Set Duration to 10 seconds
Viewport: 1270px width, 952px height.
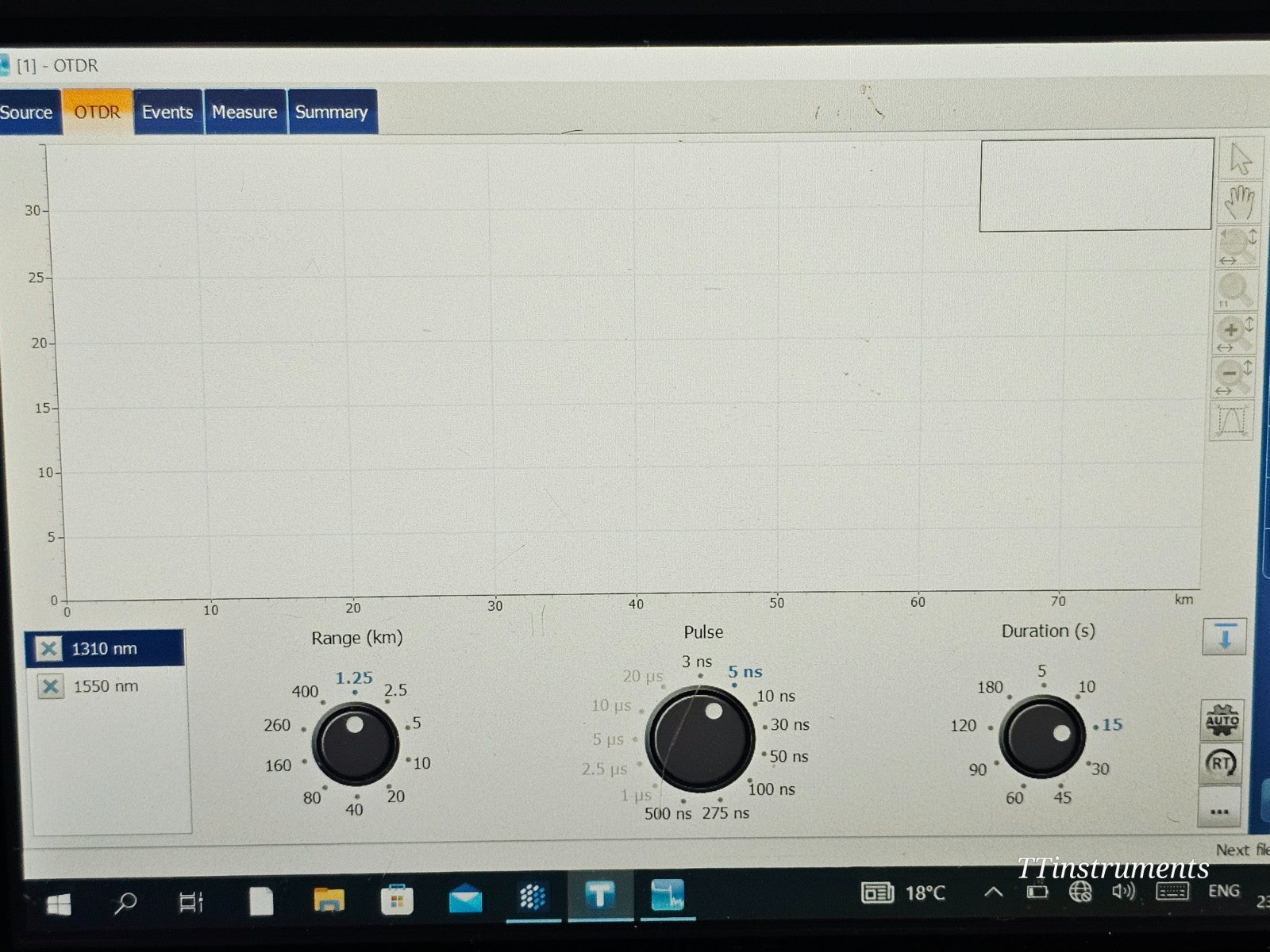tap(1087, 686)
